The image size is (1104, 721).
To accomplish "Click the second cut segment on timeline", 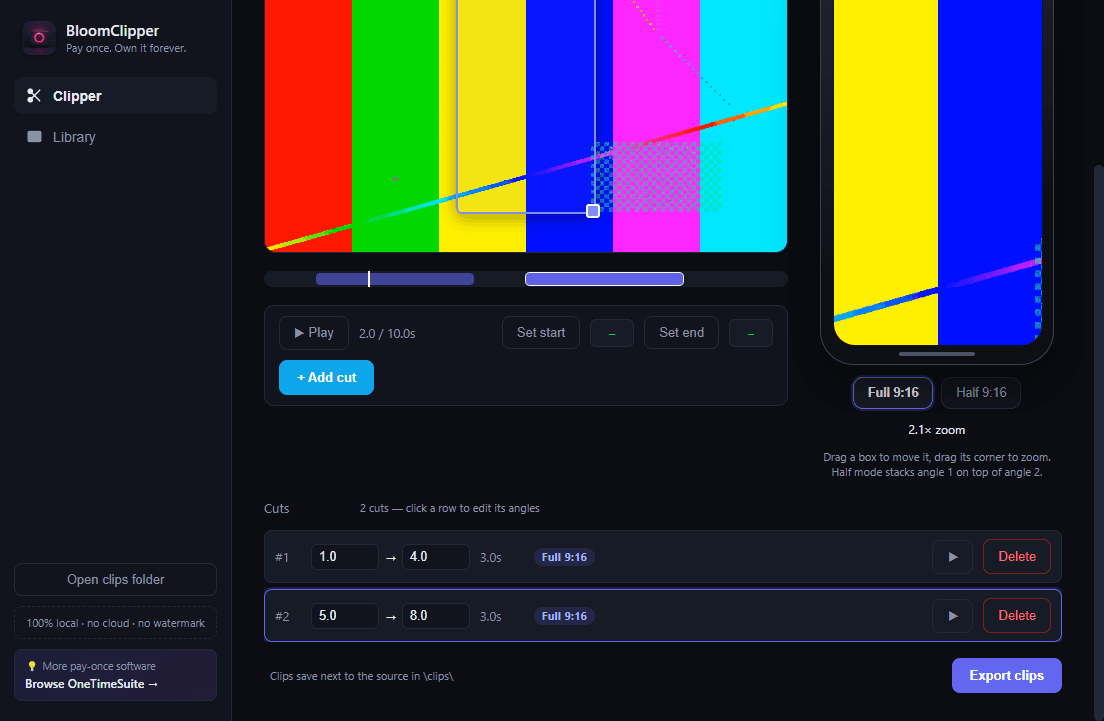I will (604, 280).
